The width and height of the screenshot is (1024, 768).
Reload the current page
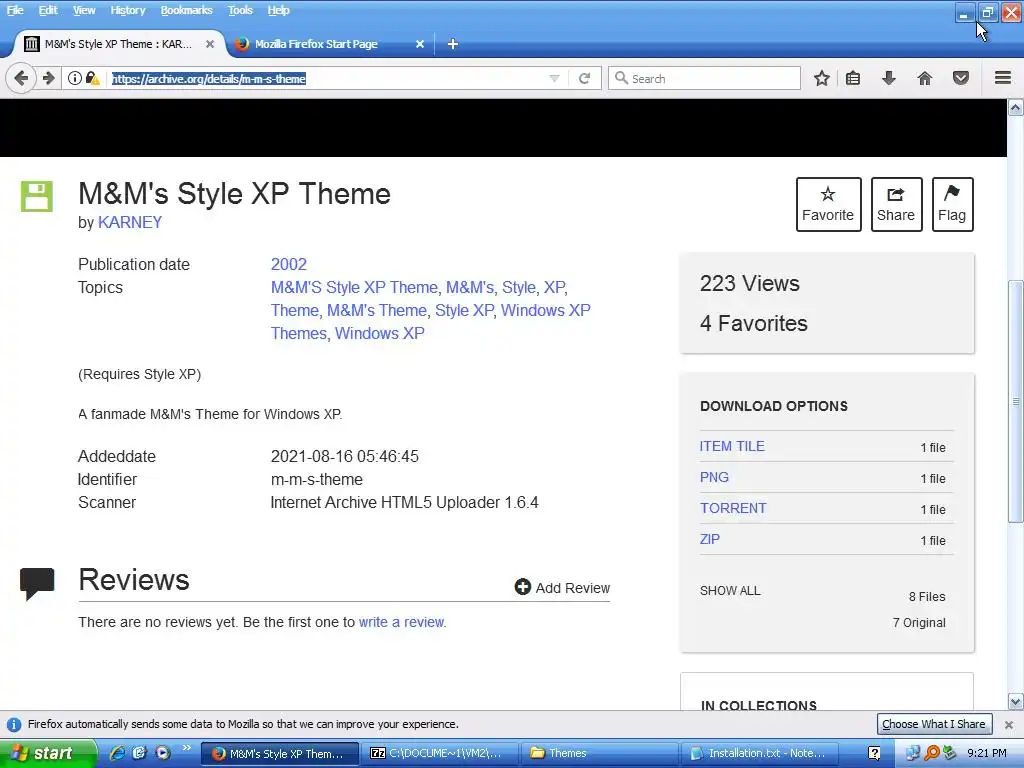click(584, 78)
